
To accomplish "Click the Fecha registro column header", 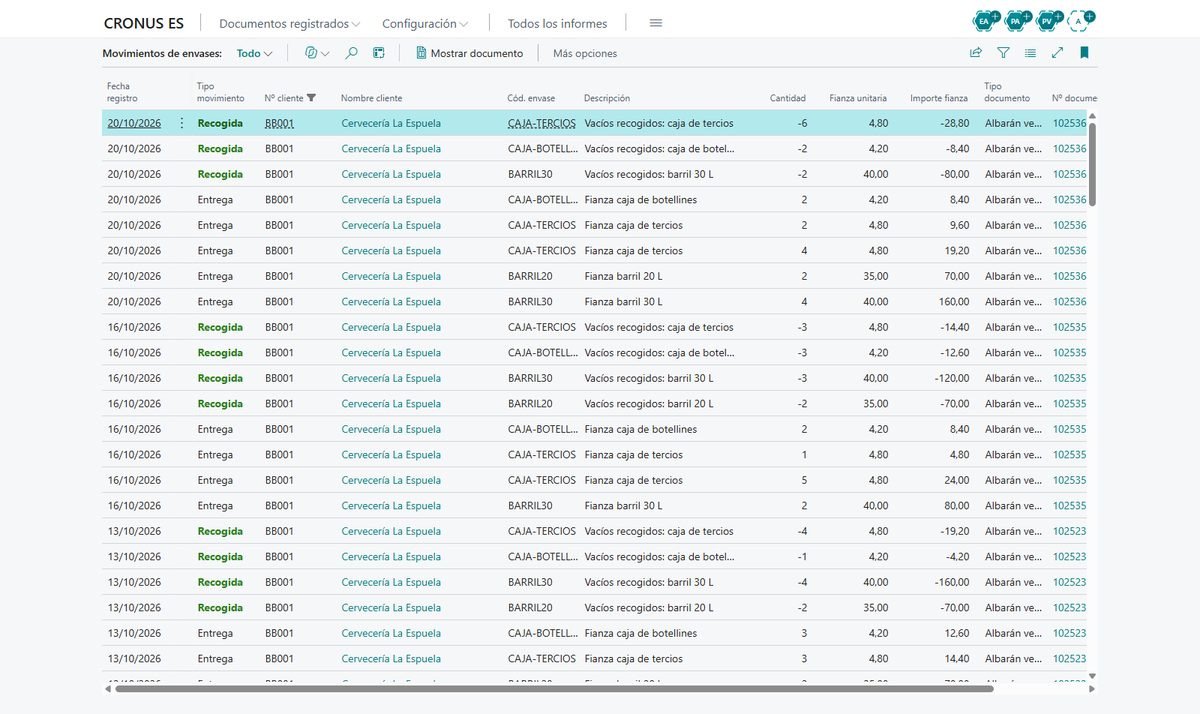I will click(x=122, y=92).
